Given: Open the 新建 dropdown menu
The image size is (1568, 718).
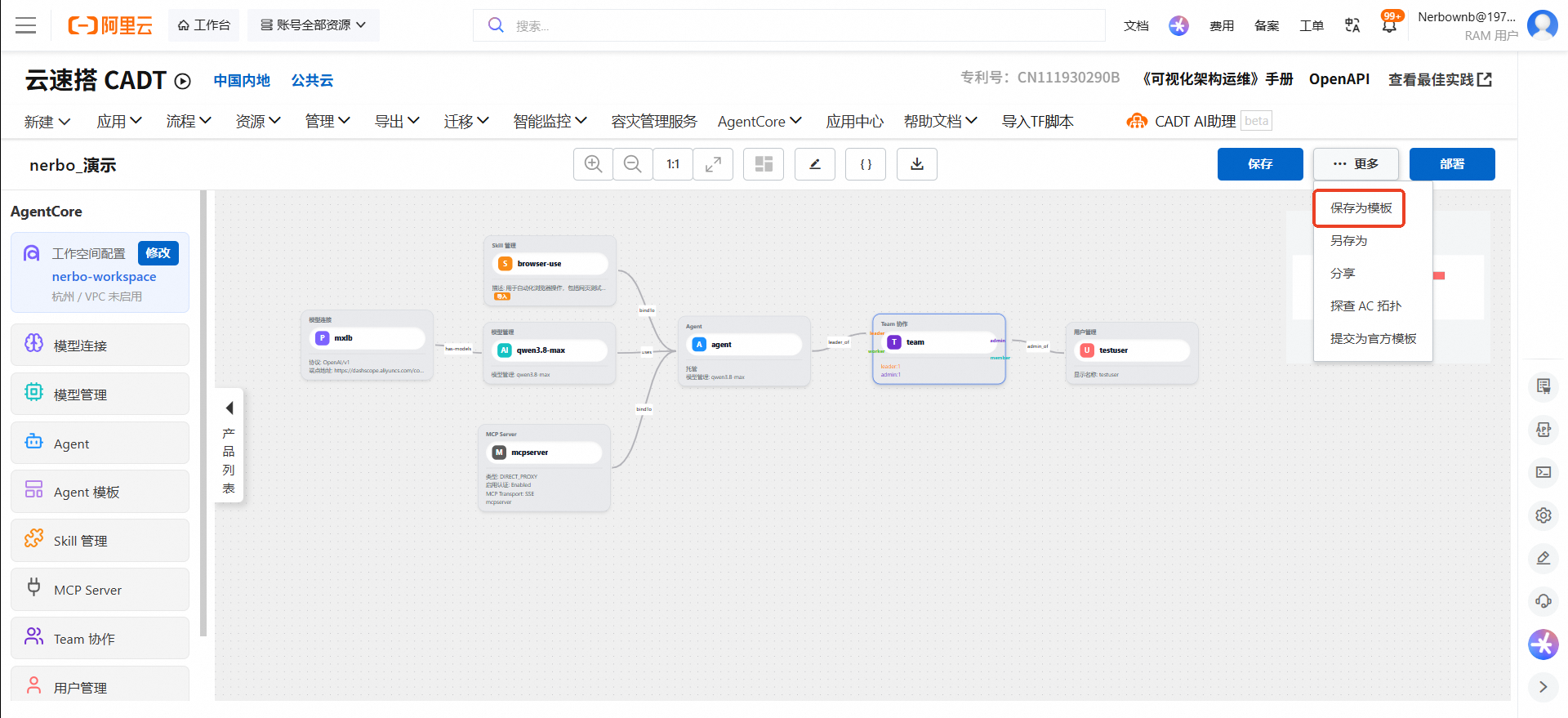Looking at the screenshot, I should tap(47, 122).
